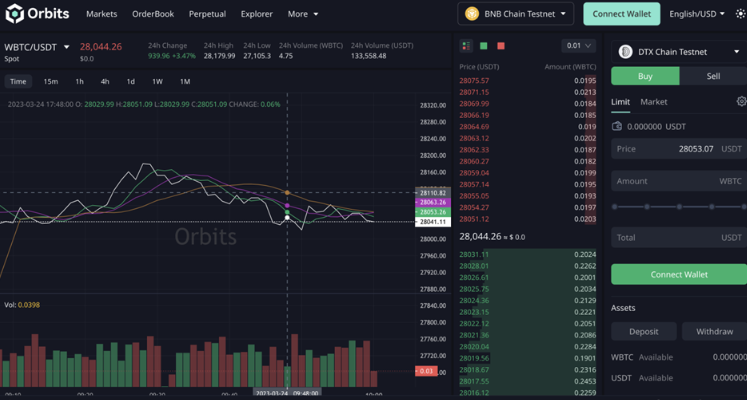Image resolution: width=747 pixels, height=400 pixels.
Task: Click the Price (USDT) column header
Action: coord(479,67)
